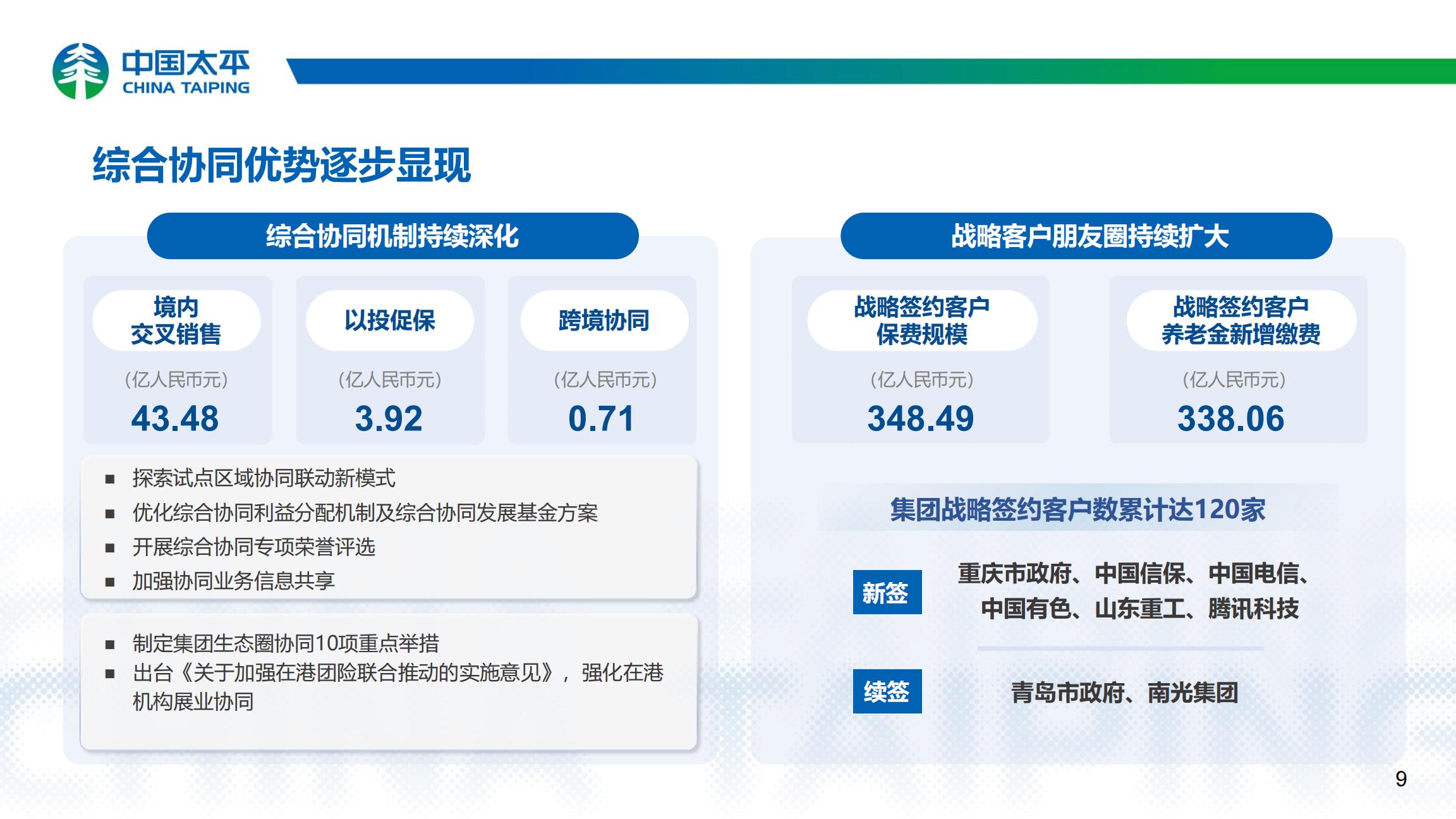
Task: Select the 境内交叉销售 label pill
Action: 176,320
